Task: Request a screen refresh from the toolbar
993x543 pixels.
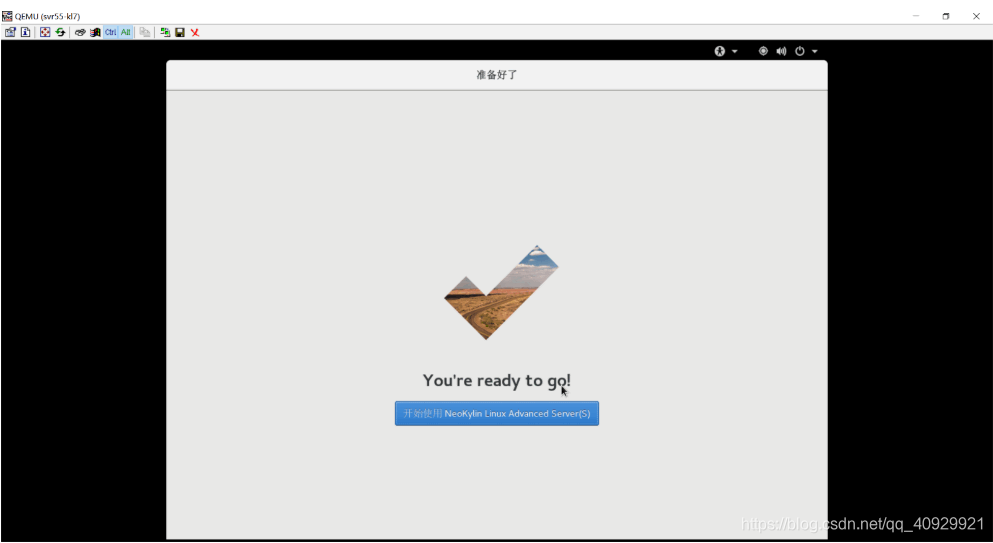Action: [60, 32]
